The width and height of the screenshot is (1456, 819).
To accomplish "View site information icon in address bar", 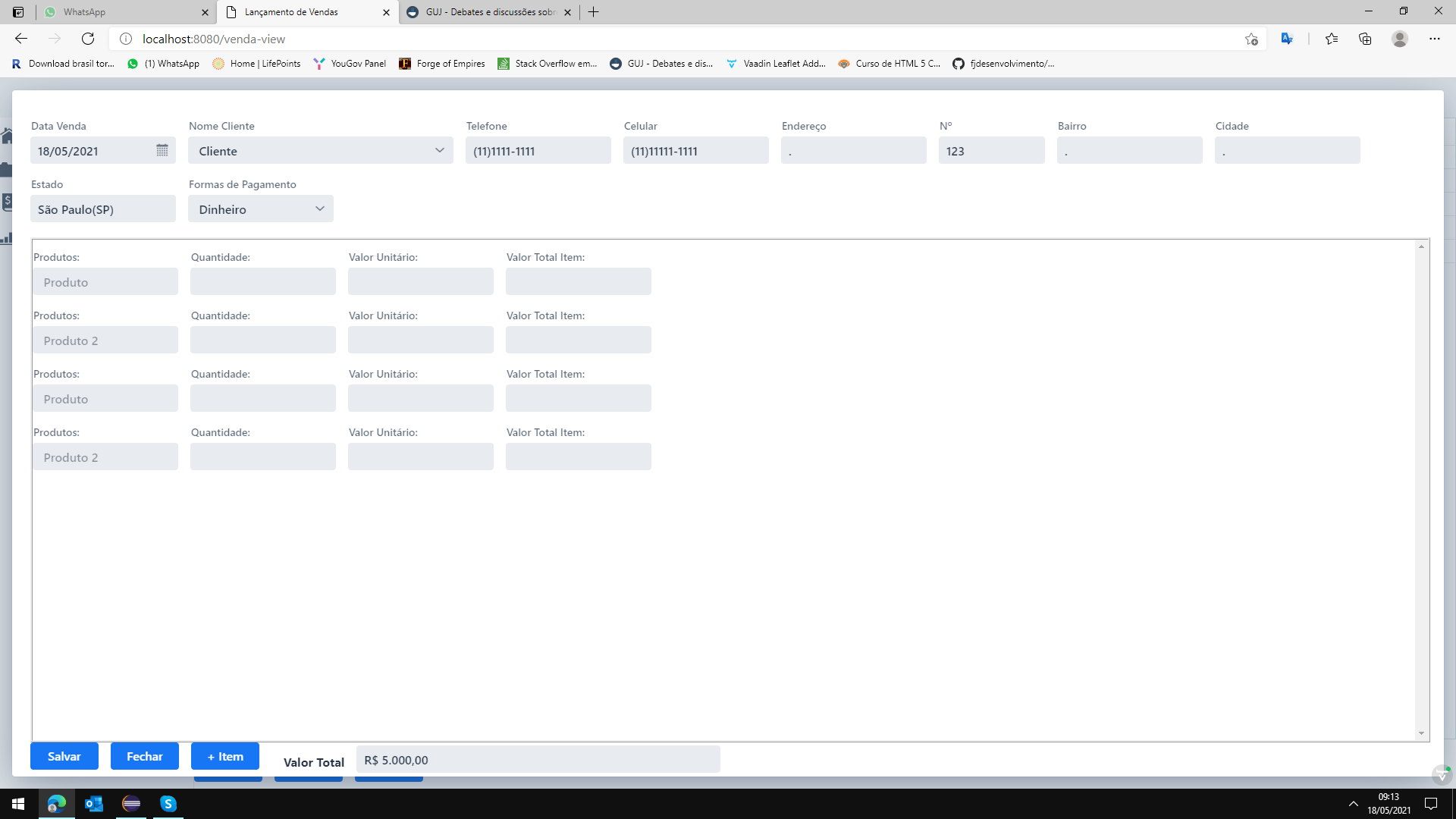I will [x=126, y=39].
